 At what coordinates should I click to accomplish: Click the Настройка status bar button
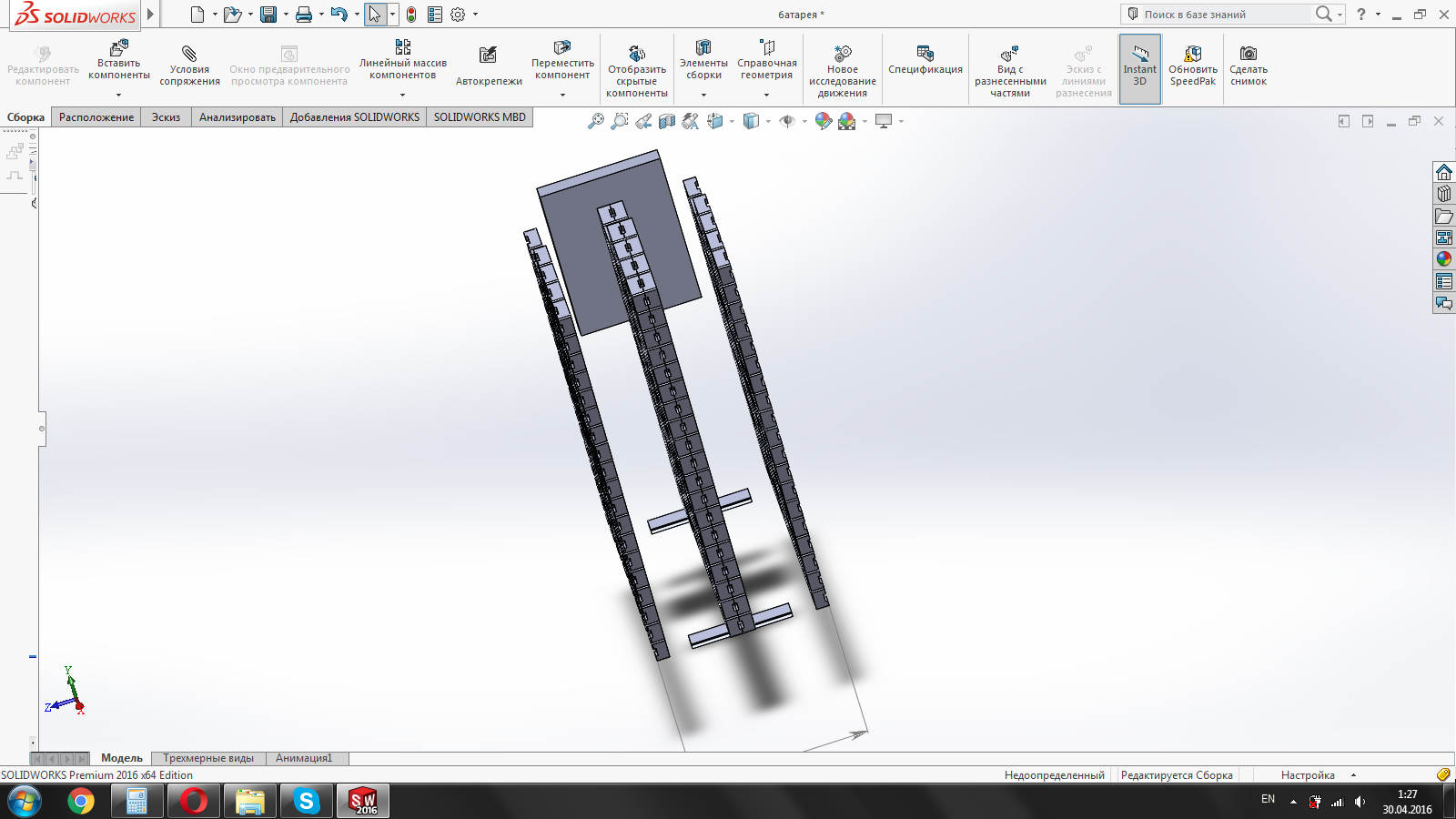[x=1308, y=775]
